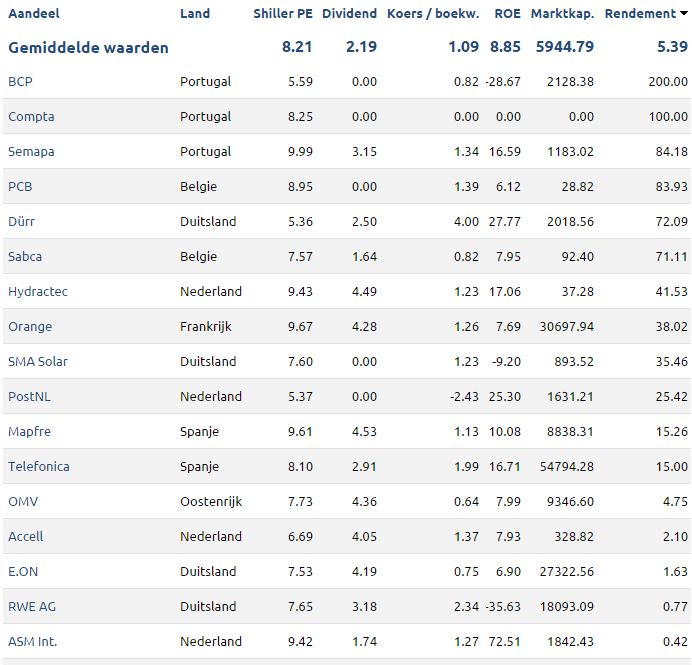Select the Gemiddelde waarden summary row

click(347, 47)
